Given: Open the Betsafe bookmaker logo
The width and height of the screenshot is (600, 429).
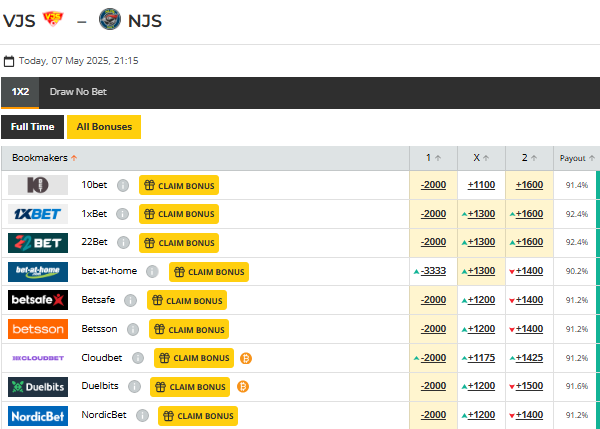Looking at the screenshot, I should pos(38,300).
